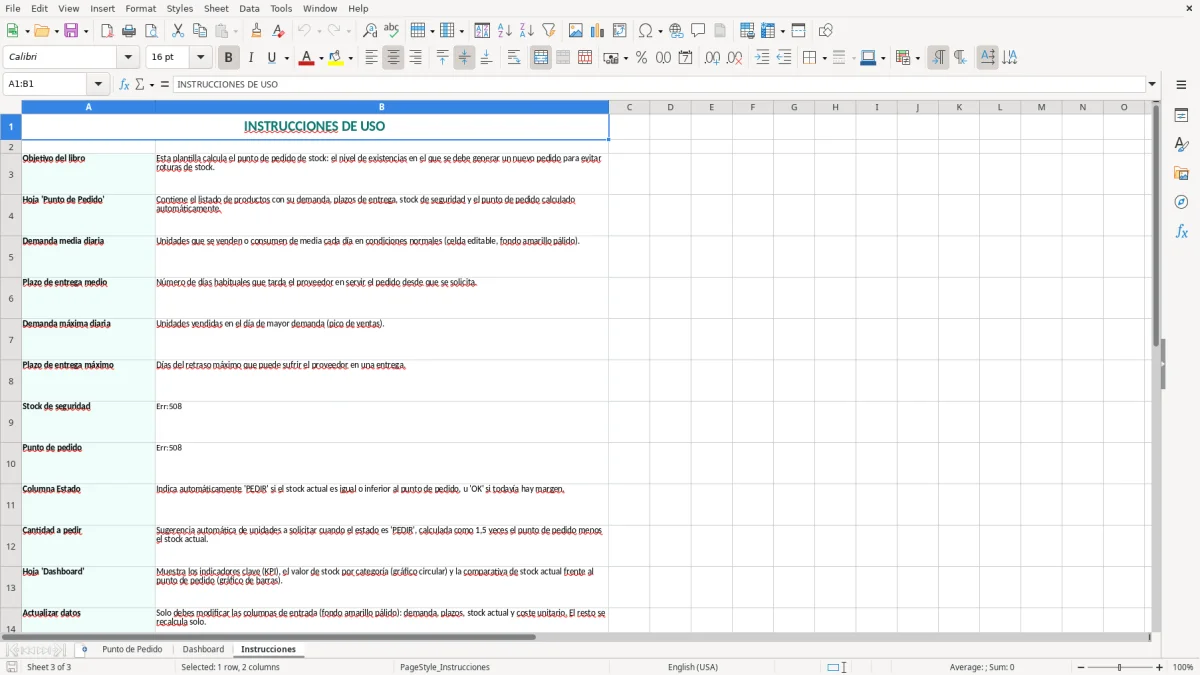Switch to the Punto de Pedido sheet

(132, 650)
